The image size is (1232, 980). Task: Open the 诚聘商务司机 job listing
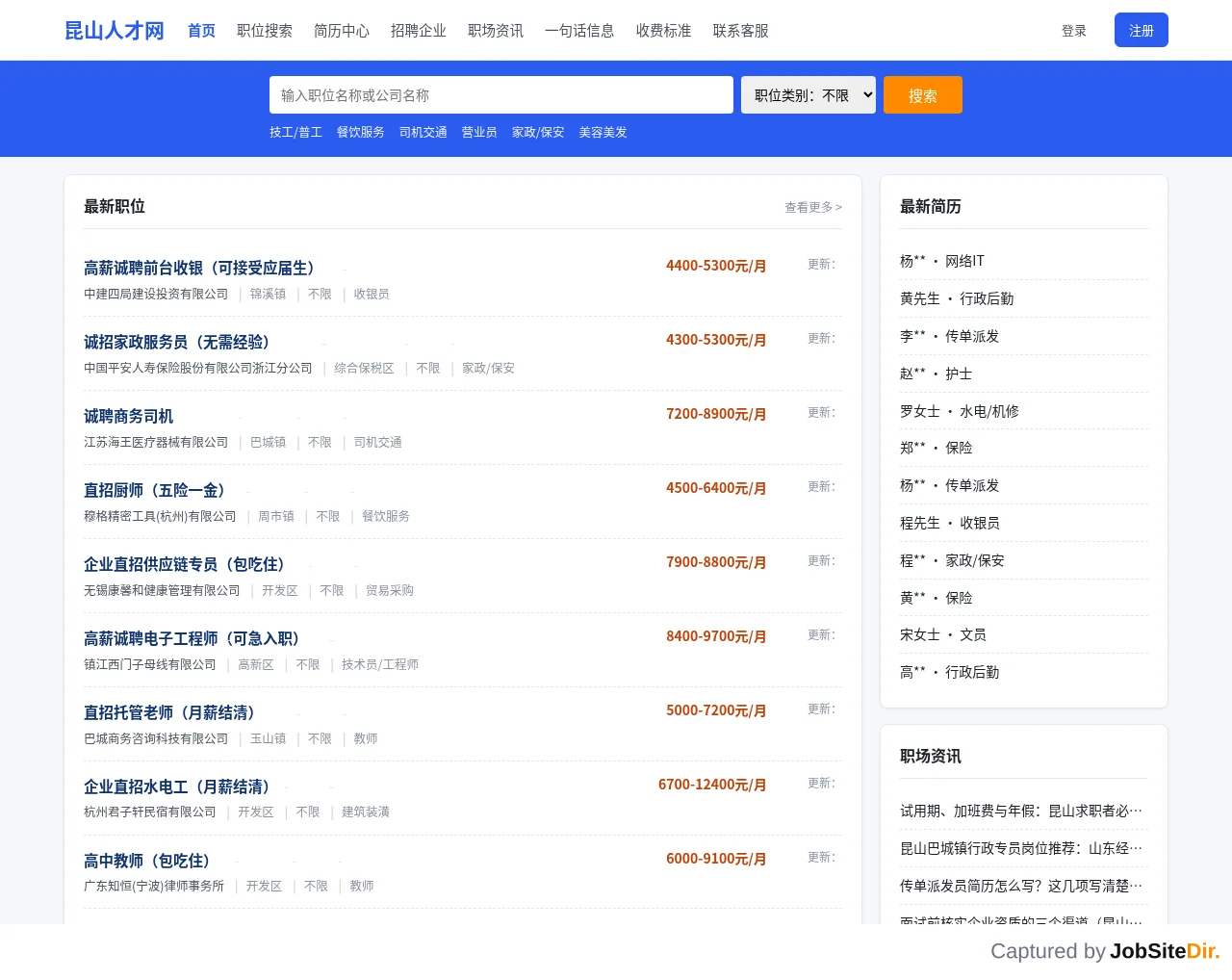coord(129,416)
